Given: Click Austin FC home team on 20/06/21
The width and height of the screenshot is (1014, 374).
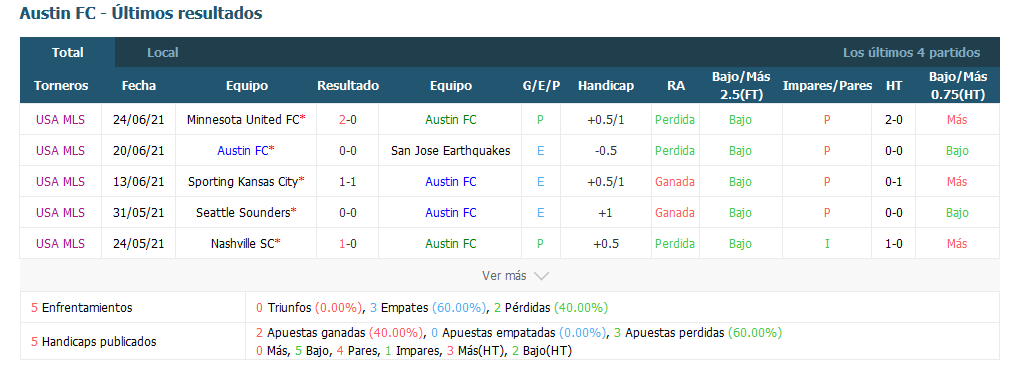Looking at the screenshot, I should click(243, 151).
